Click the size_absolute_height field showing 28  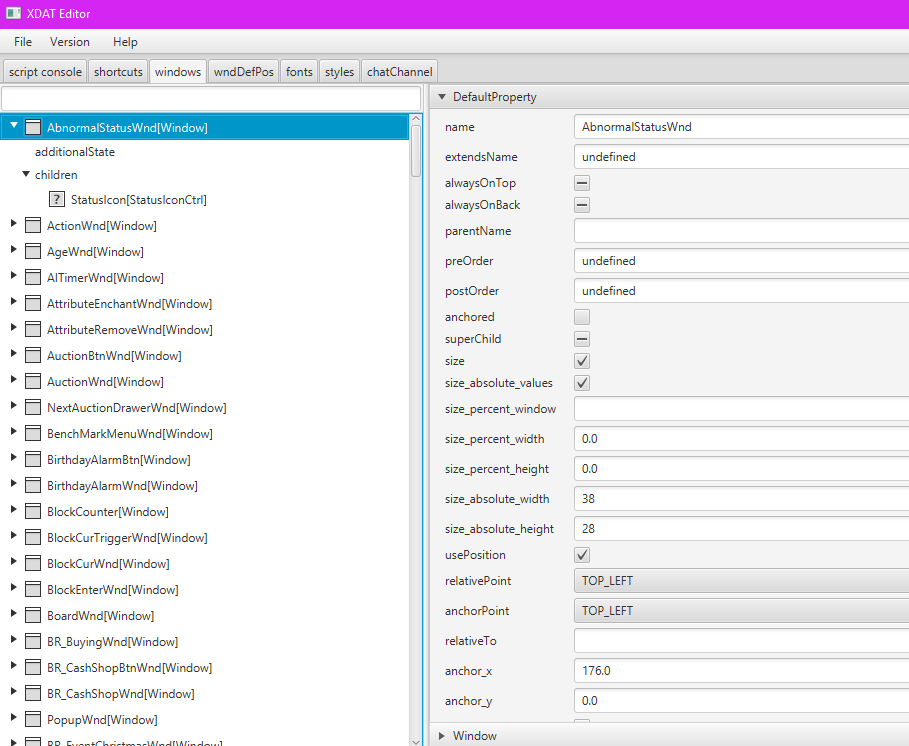coord(741,529)
